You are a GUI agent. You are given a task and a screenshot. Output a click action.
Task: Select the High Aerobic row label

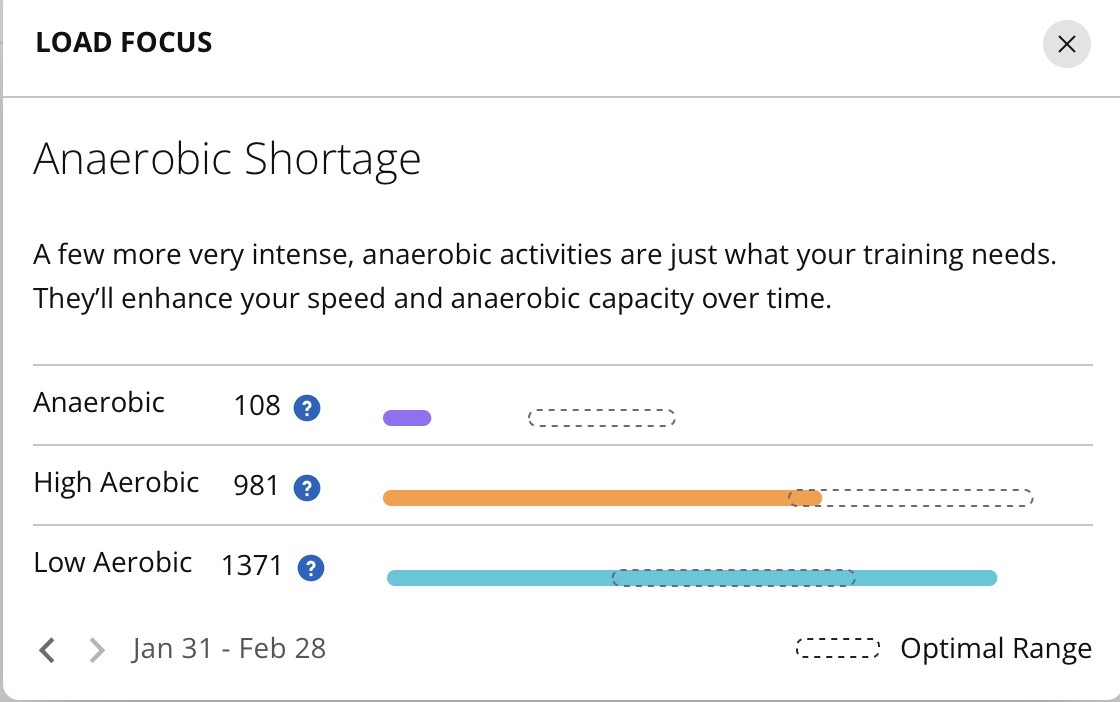point(117,483)
